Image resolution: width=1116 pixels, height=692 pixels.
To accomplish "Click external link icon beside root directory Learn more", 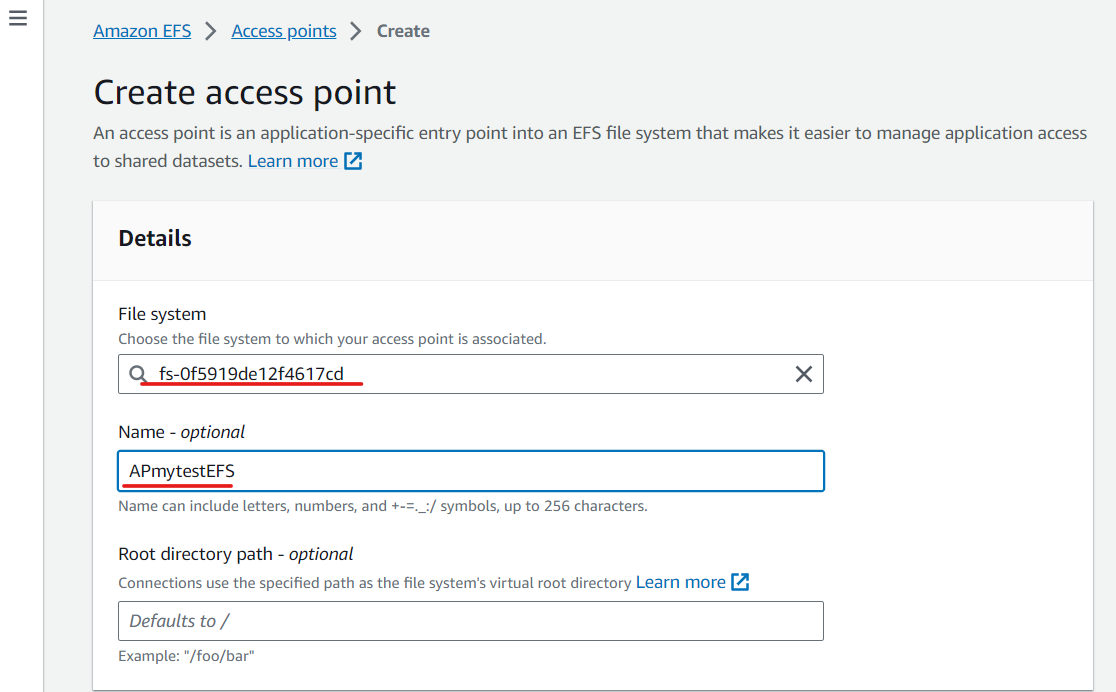I will click(x=740, y=582).
